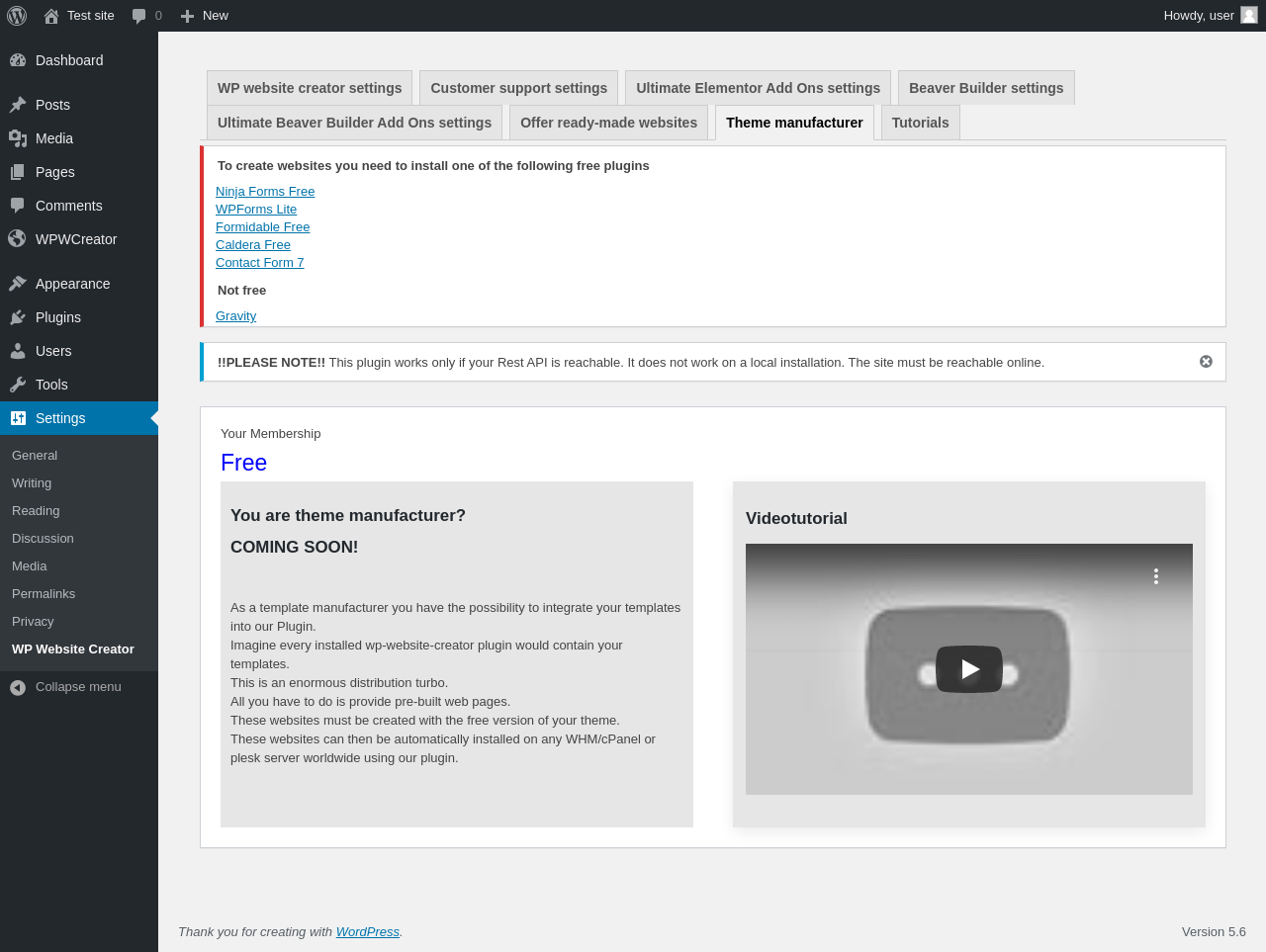1266x952 pixels.
Task: Select the Theme manufacturer tab
Action: point(794,123)
